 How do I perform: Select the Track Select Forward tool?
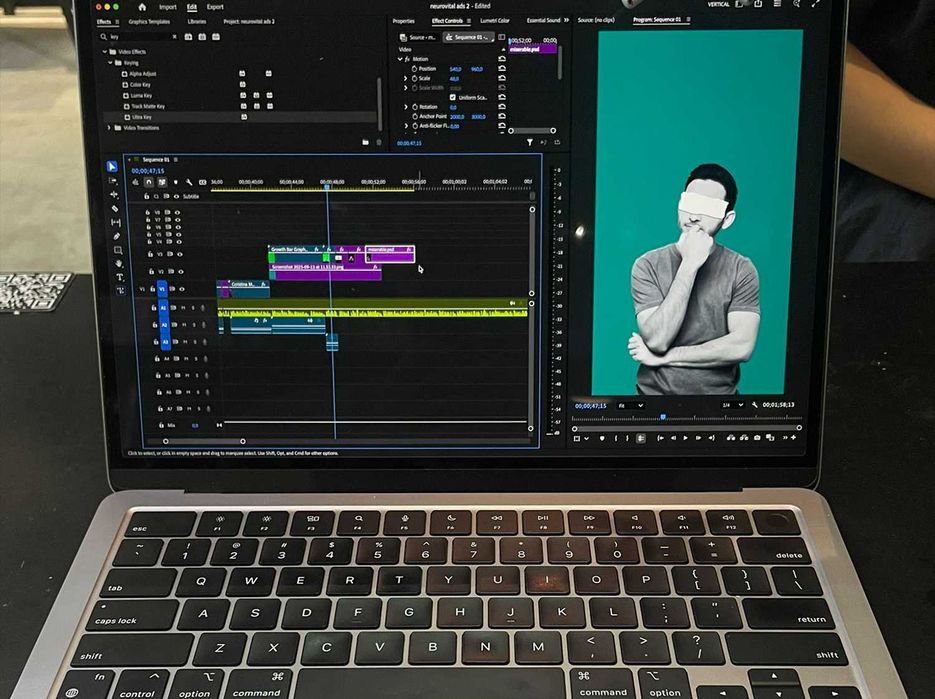[113, 181]
